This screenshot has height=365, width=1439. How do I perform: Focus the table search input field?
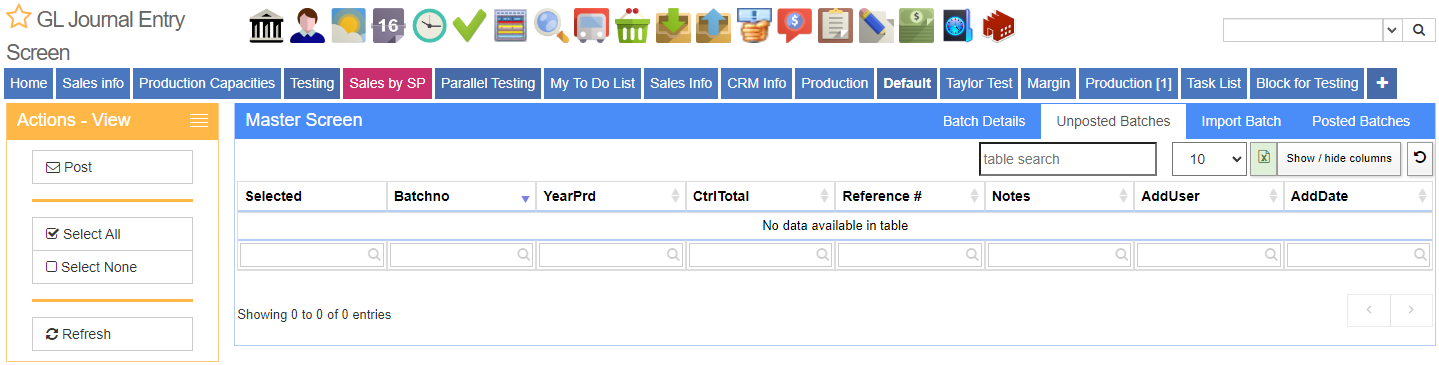click(x=1067, y=159)
